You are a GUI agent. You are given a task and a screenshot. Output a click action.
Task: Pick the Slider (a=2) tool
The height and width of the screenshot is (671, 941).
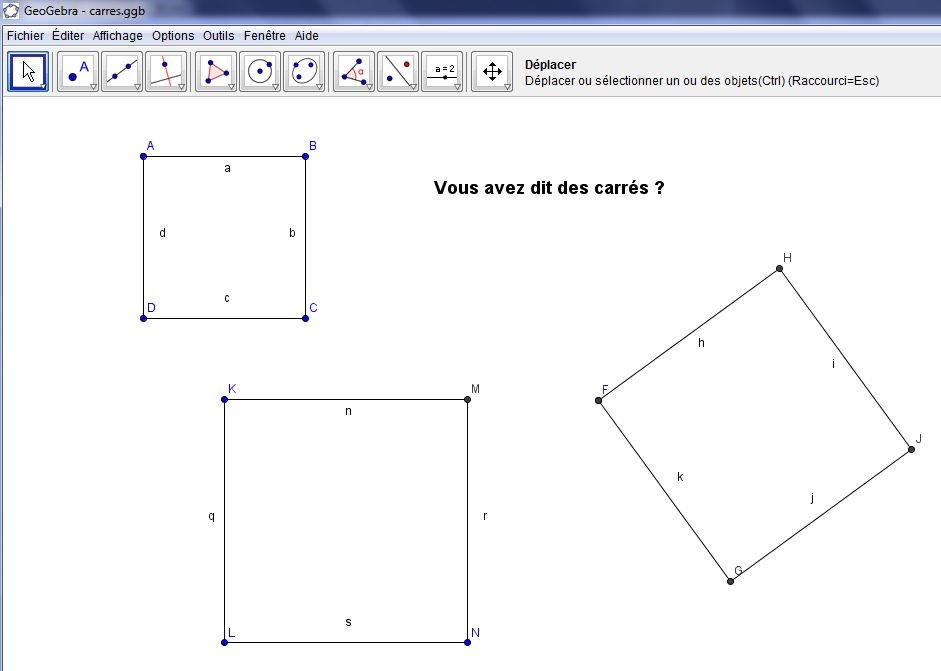441,72
